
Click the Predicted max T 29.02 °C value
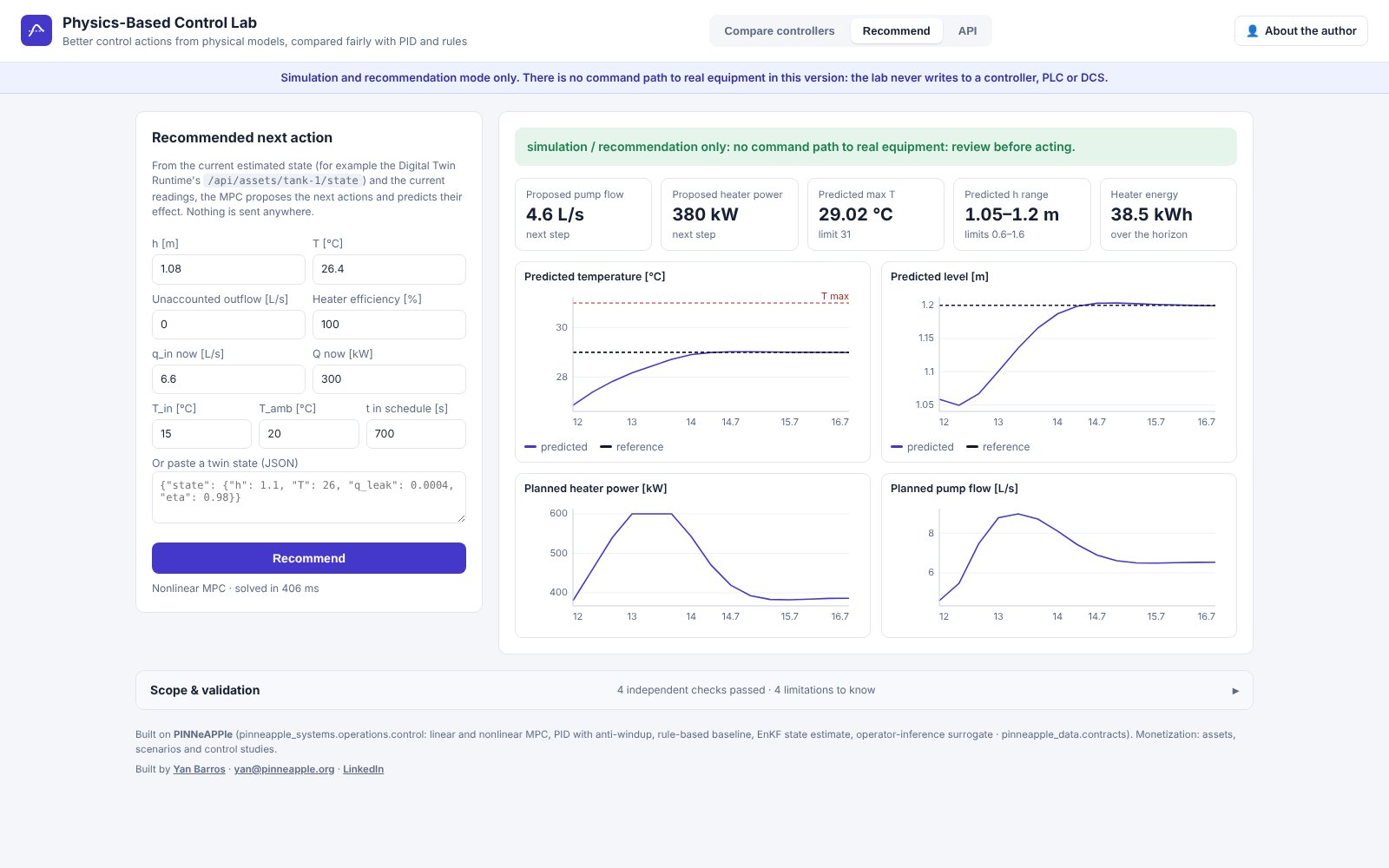click(855, 214)
